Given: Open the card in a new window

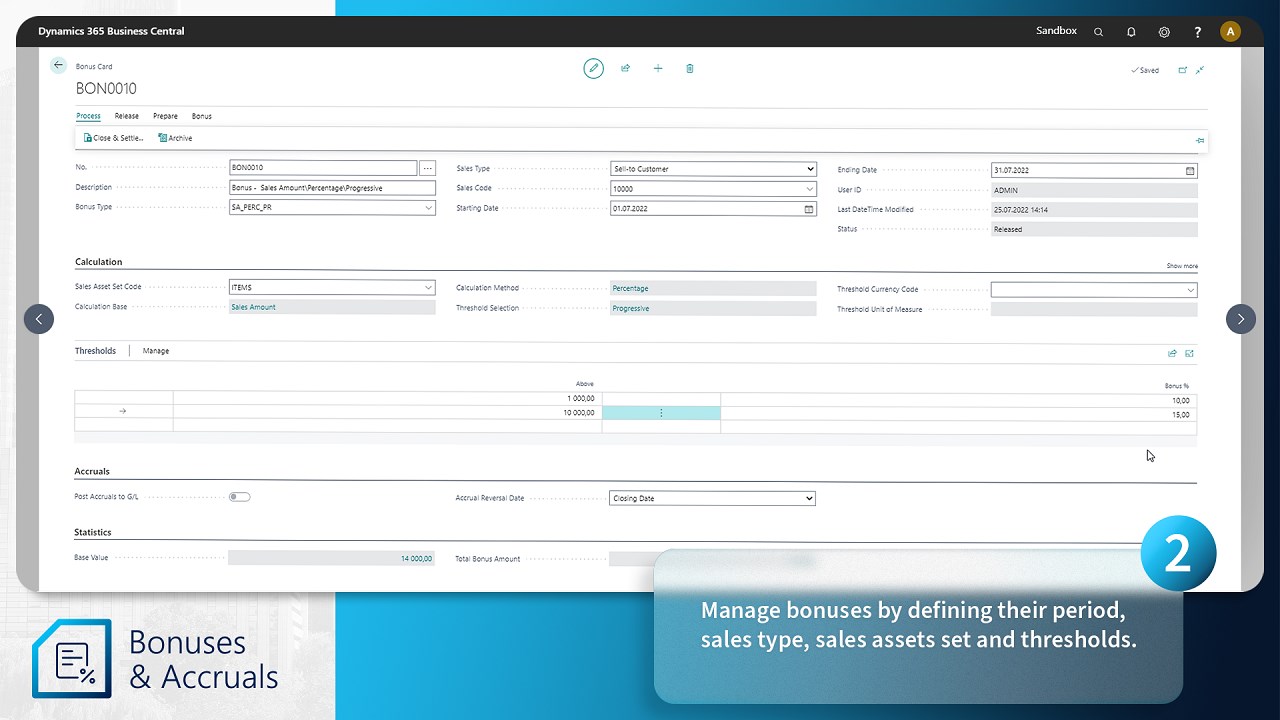Looking at the screenshot, I should 1183,70.
